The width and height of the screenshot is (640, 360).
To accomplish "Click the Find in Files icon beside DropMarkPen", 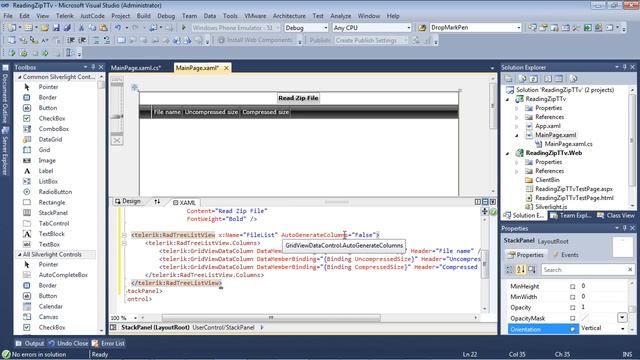I will 422,28.
